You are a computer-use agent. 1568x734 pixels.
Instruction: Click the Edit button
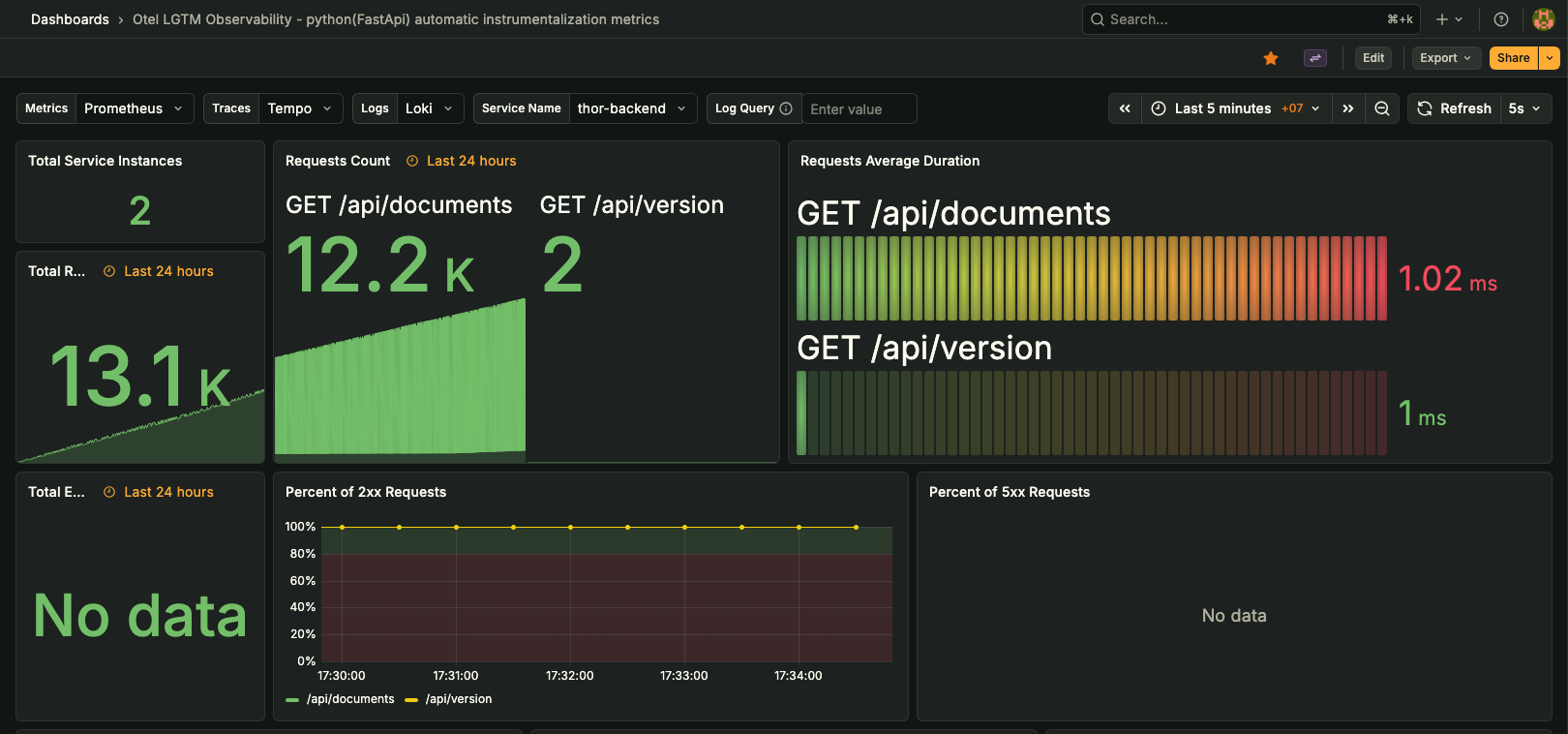(x=1373, y=58)
